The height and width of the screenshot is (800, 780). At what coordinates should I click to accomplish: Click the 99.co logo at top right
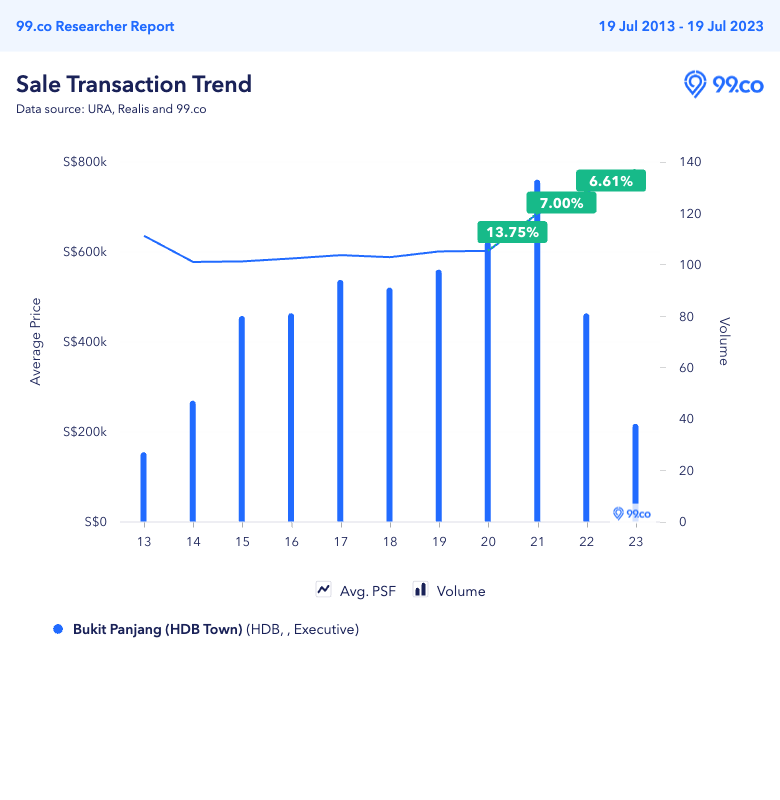pyautogui.click(x=723, y=84)
